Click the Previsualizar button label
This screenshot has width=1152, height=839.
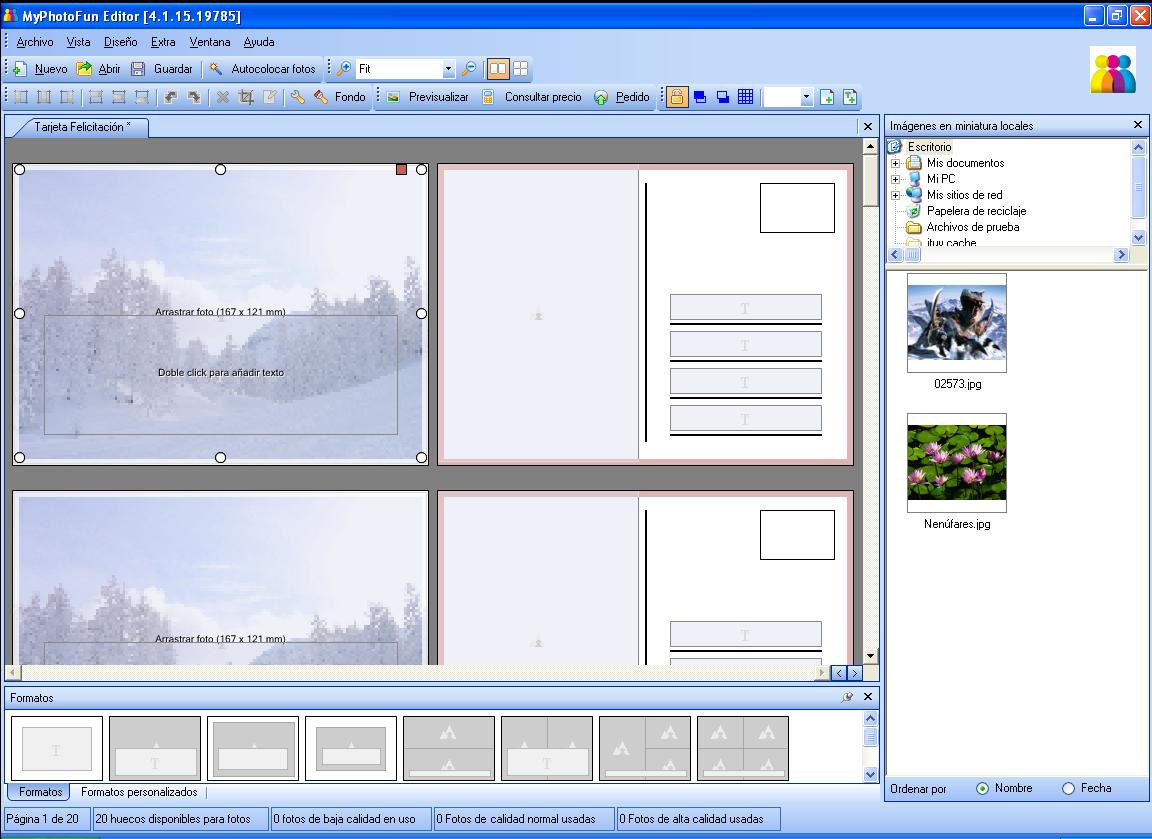coord(439,97)
